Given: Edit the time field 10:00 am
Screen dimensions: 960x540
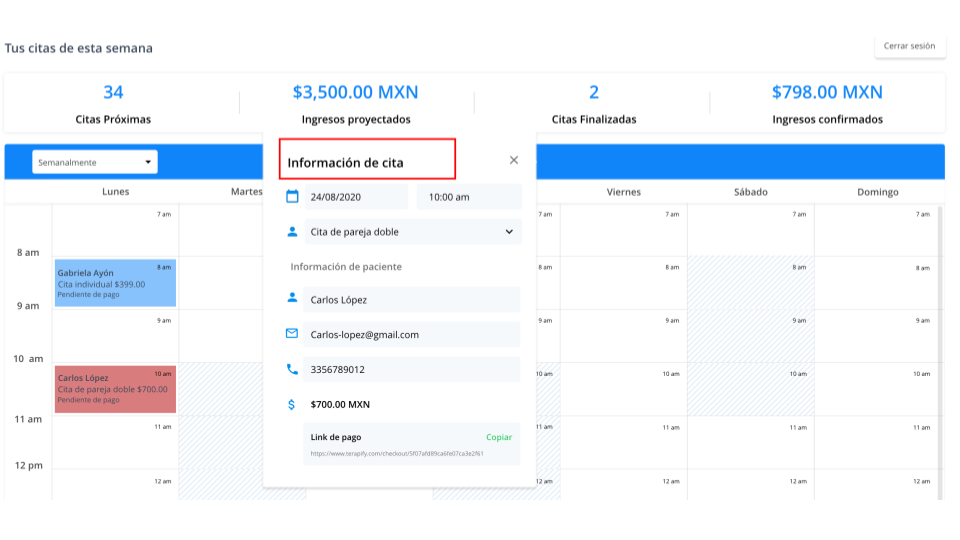Looking at the screenshot, I should point(469,197).
